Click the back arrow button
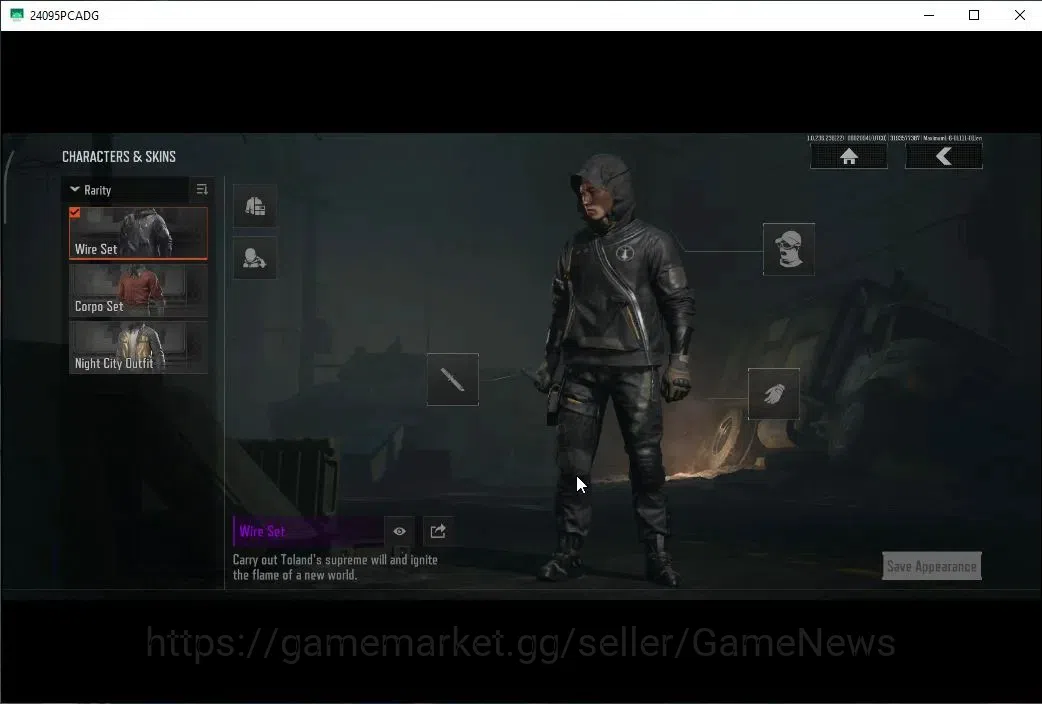 click(x=944, y=156)
